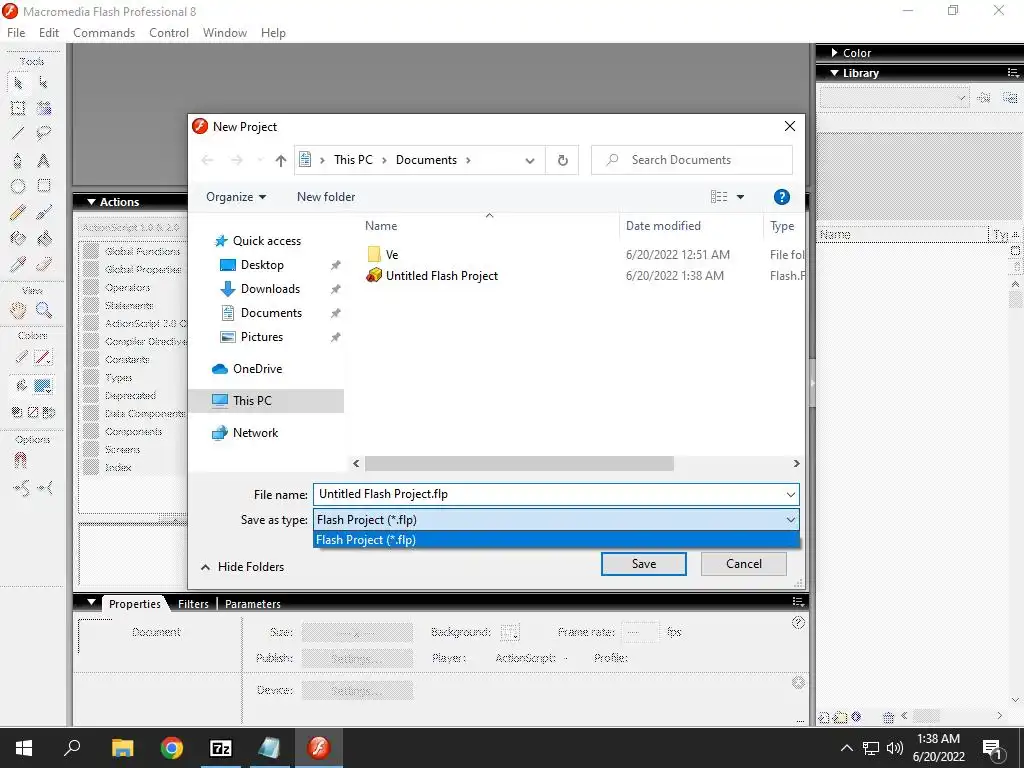Click the Swap Colors icon
Viewport: 1024px width, 768px height.
coord(49,412)
